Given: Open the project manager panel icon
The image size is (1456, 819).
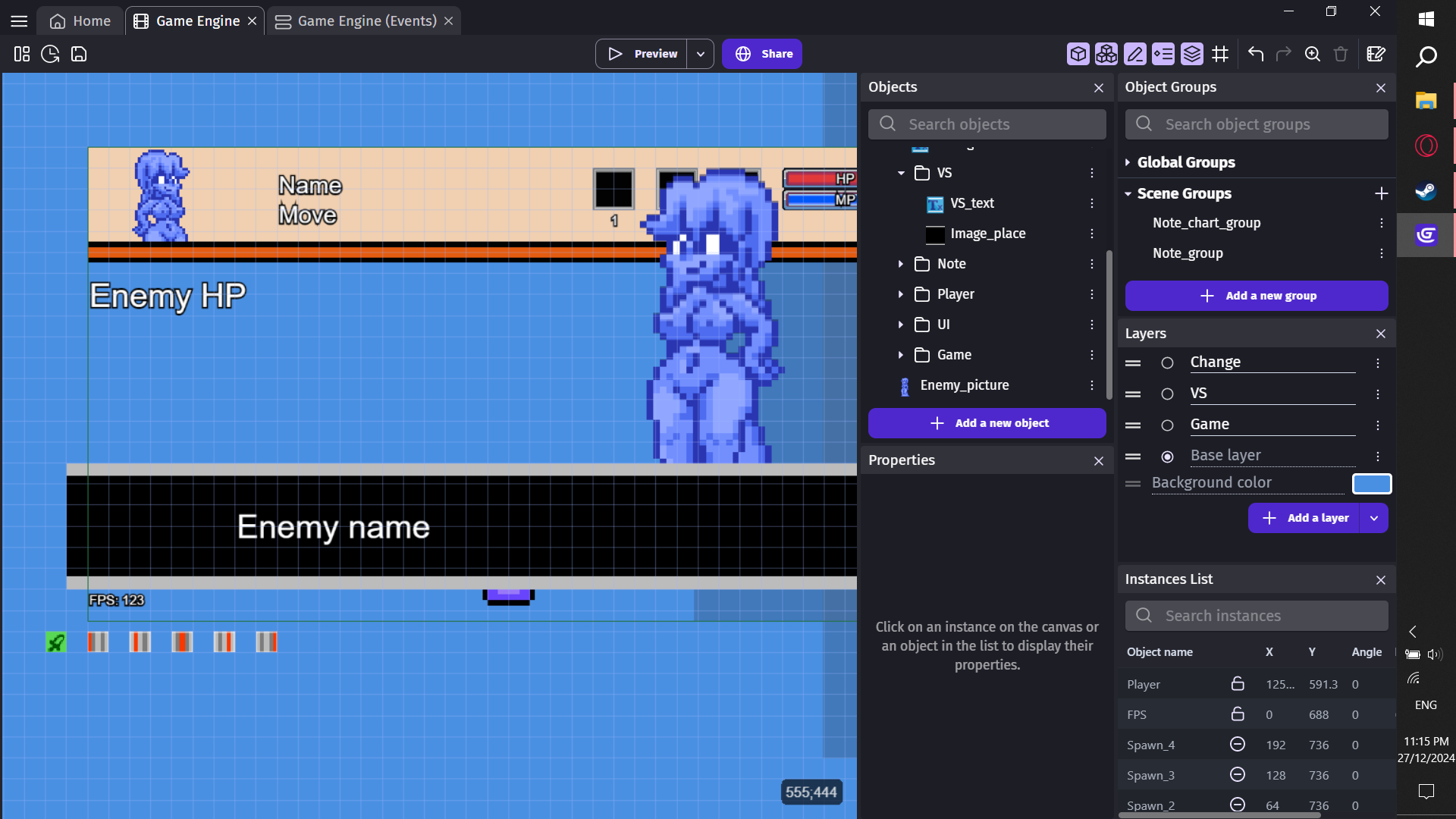Looking at the screenshot, I should click(x=22, y=54).
